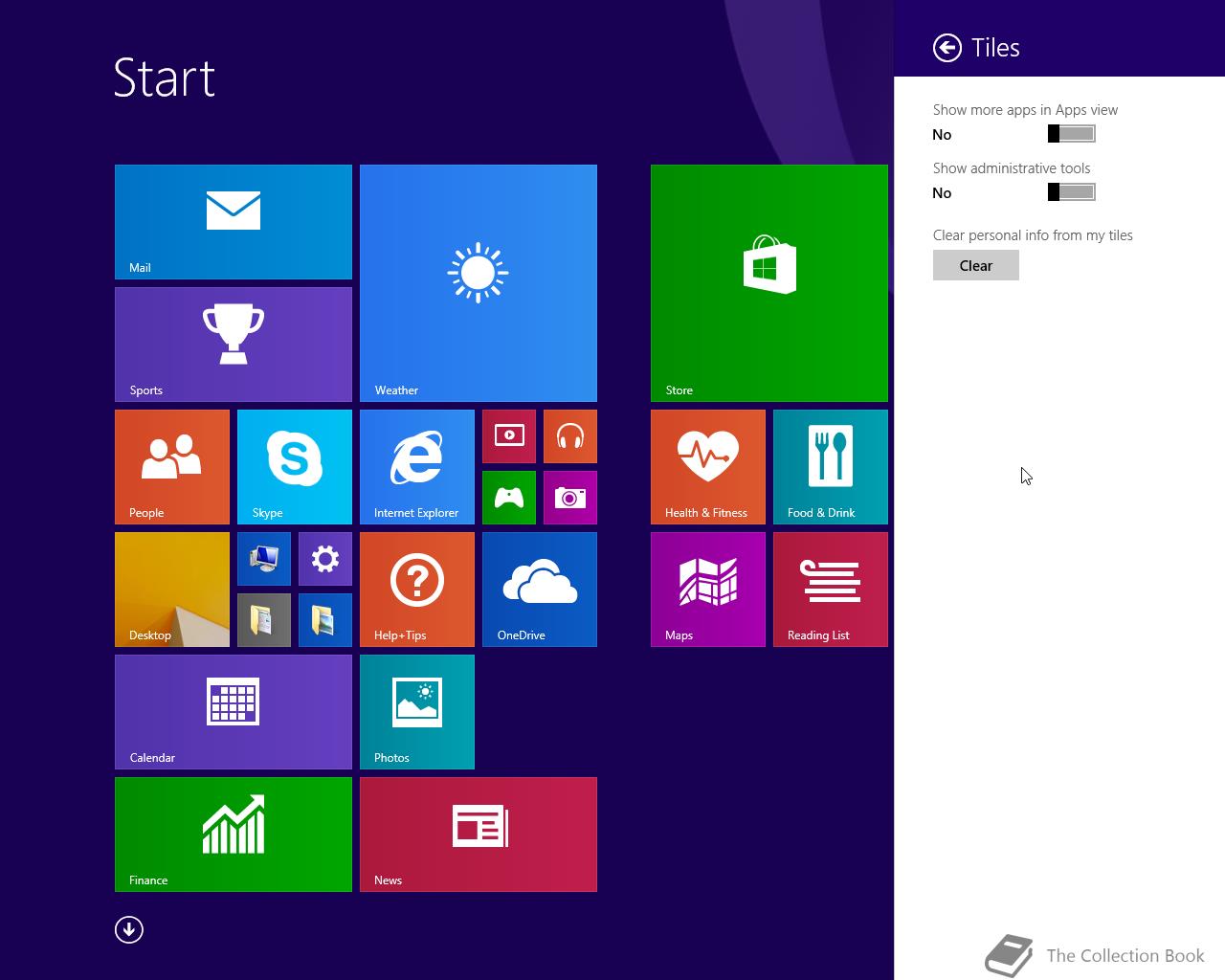
Task: Open the small Camera tile
Action: click(x=570, y=498)
